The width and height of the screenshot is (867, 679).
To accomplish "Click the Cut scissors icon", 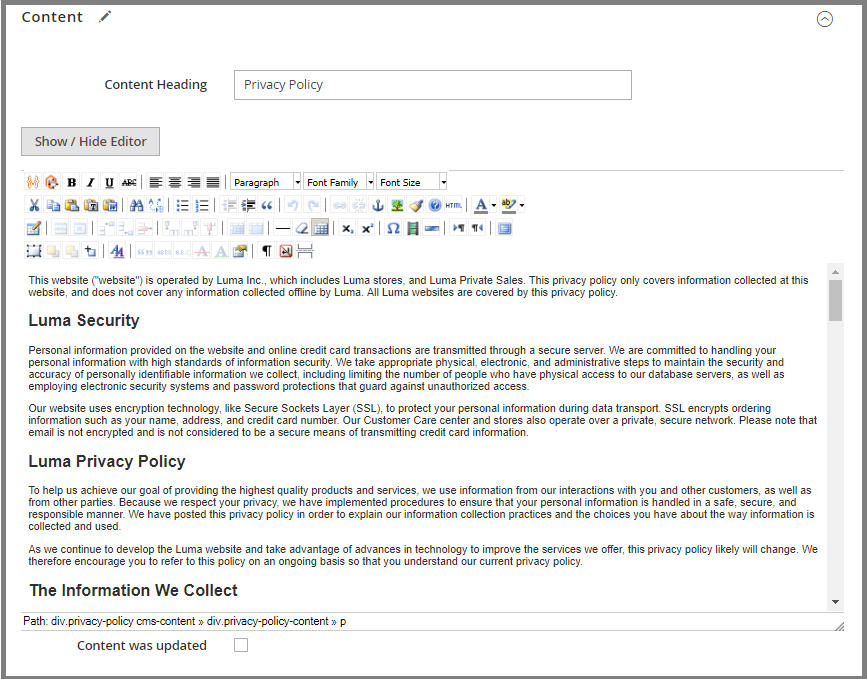I will 34,206.
